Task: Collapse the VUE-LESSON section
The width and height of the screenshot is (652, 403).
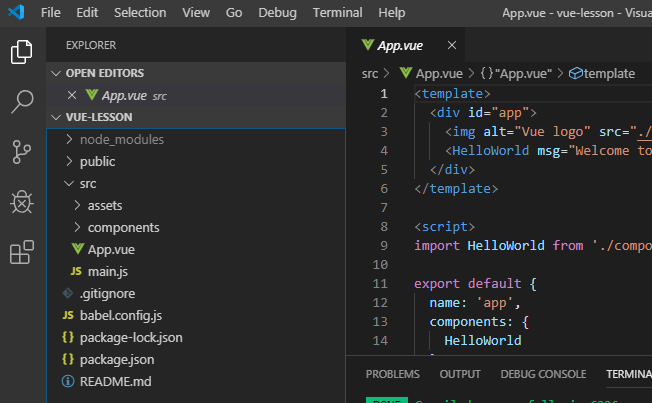Action: tap(56, 117)
